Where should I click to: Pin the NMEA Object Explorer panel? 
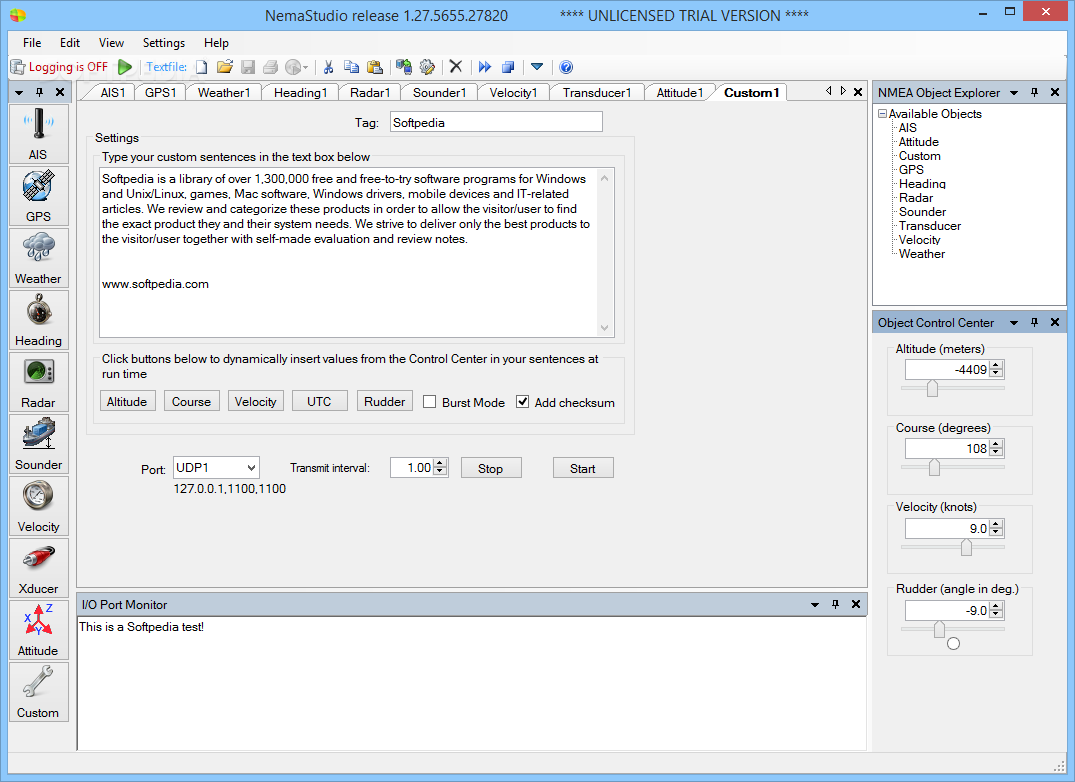pyautogui.click(x=1035, y=92)
